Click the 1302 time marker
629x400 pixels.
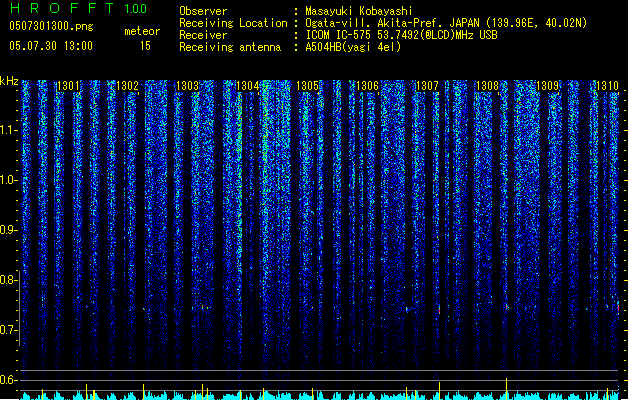127,85
